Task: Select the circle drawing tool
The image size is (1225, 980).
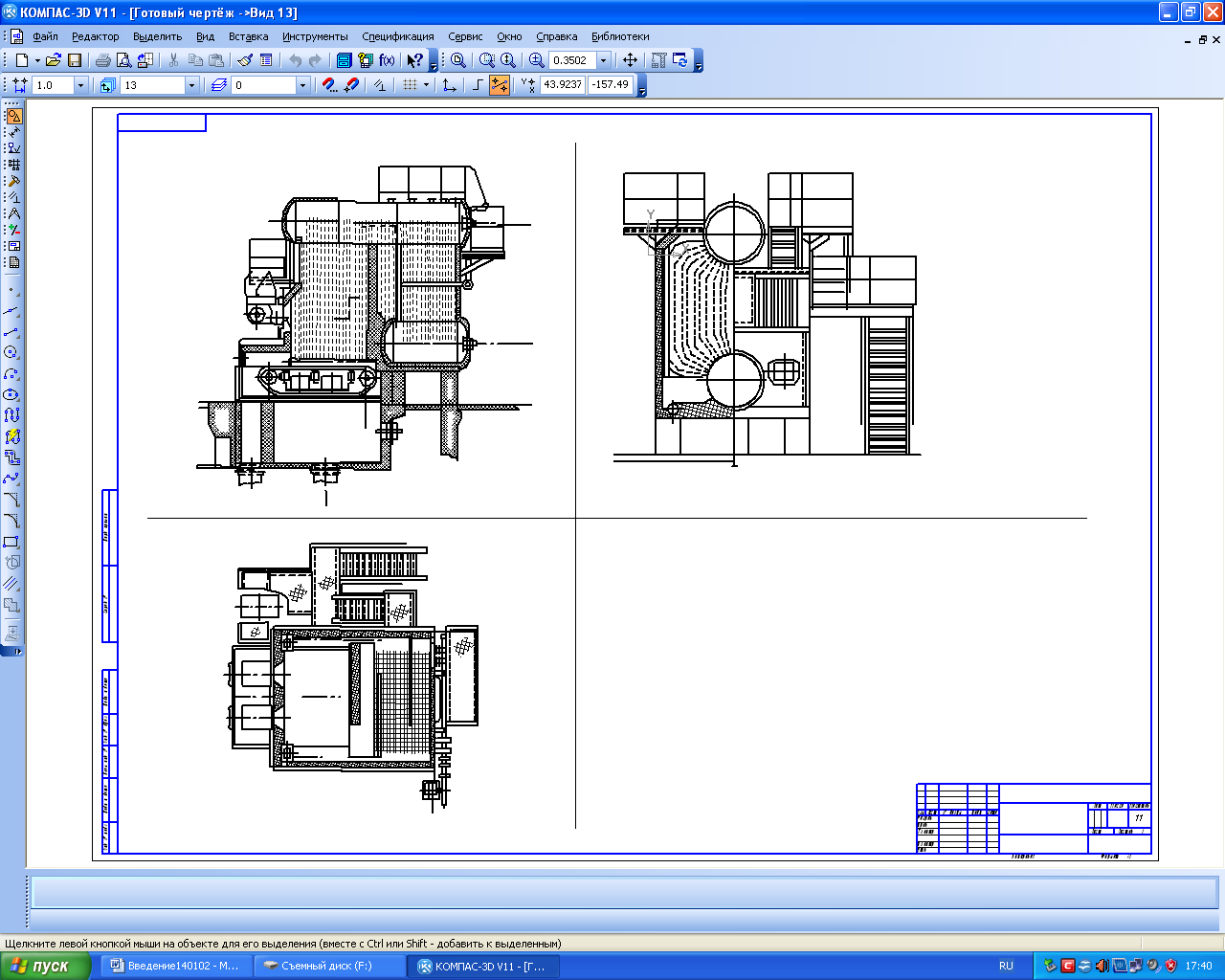Action: [x=12, y=352]
